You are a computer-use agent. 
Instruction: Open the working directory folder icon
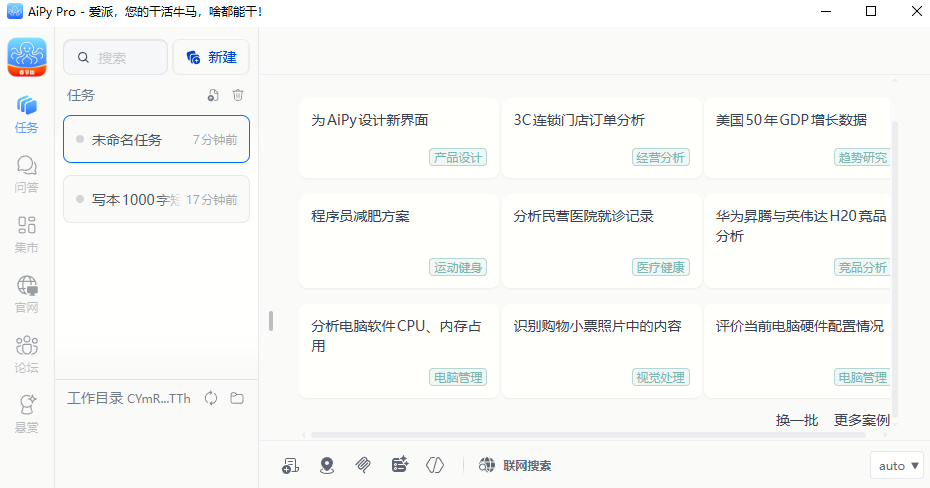click(x=237, y=398)
